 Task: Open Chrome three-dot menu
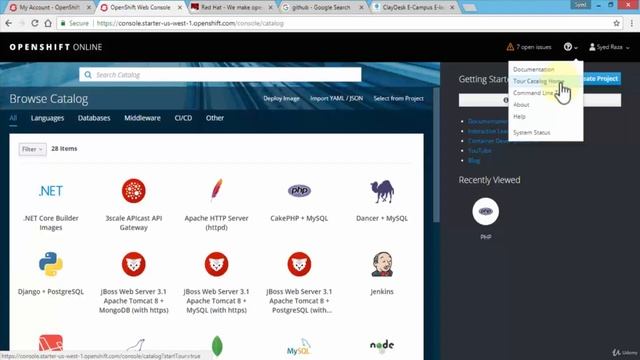click(631, 23)
